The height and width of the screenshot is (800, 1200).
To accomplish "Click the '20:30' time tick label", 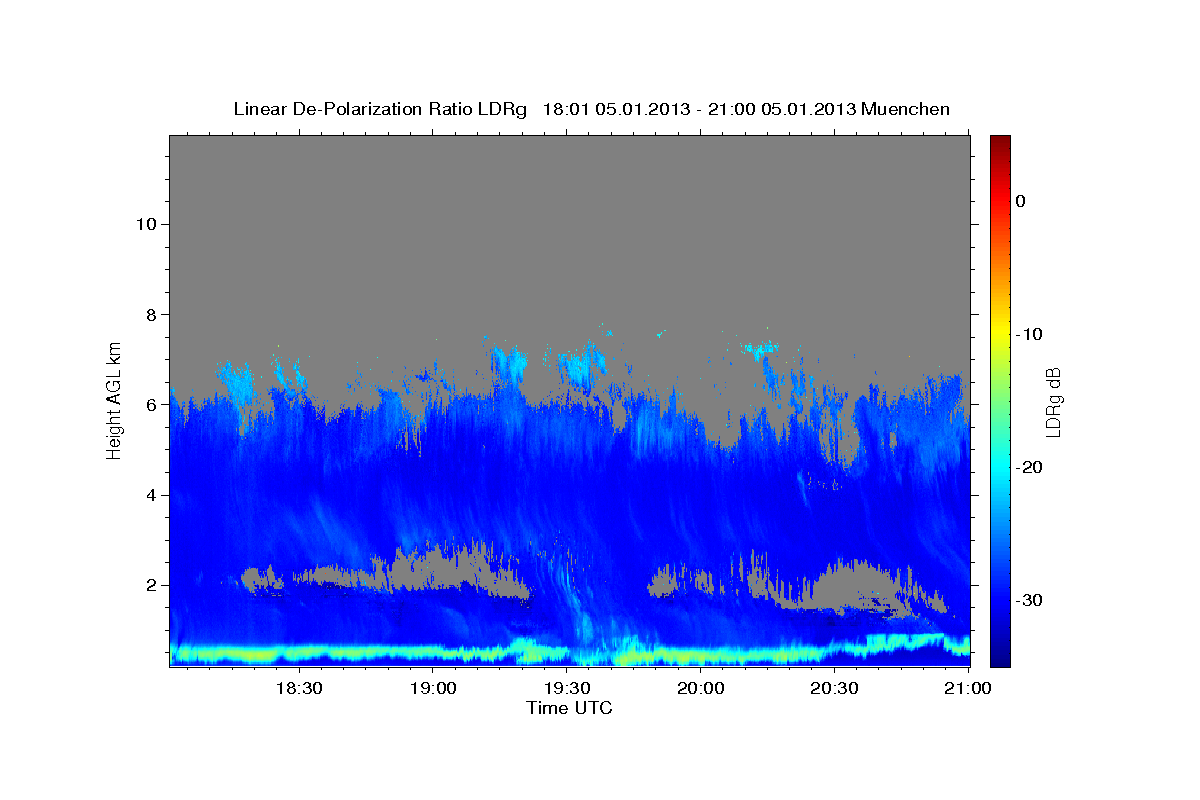I will (834, 688).
